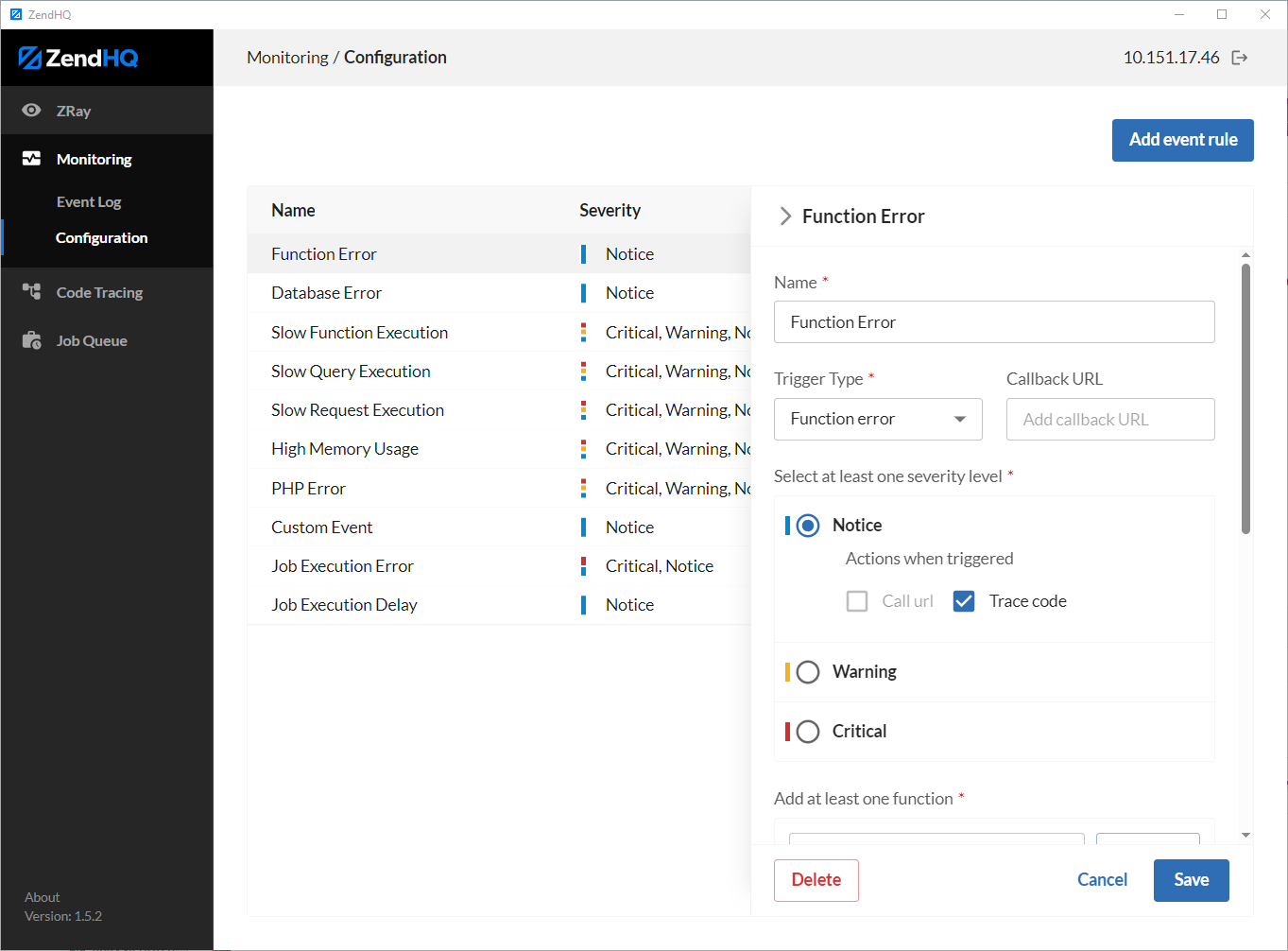Save the Function Error configuration
Image resolution: width=1288 pixels, height=951 pixels.
click(x=1191, y=879)
